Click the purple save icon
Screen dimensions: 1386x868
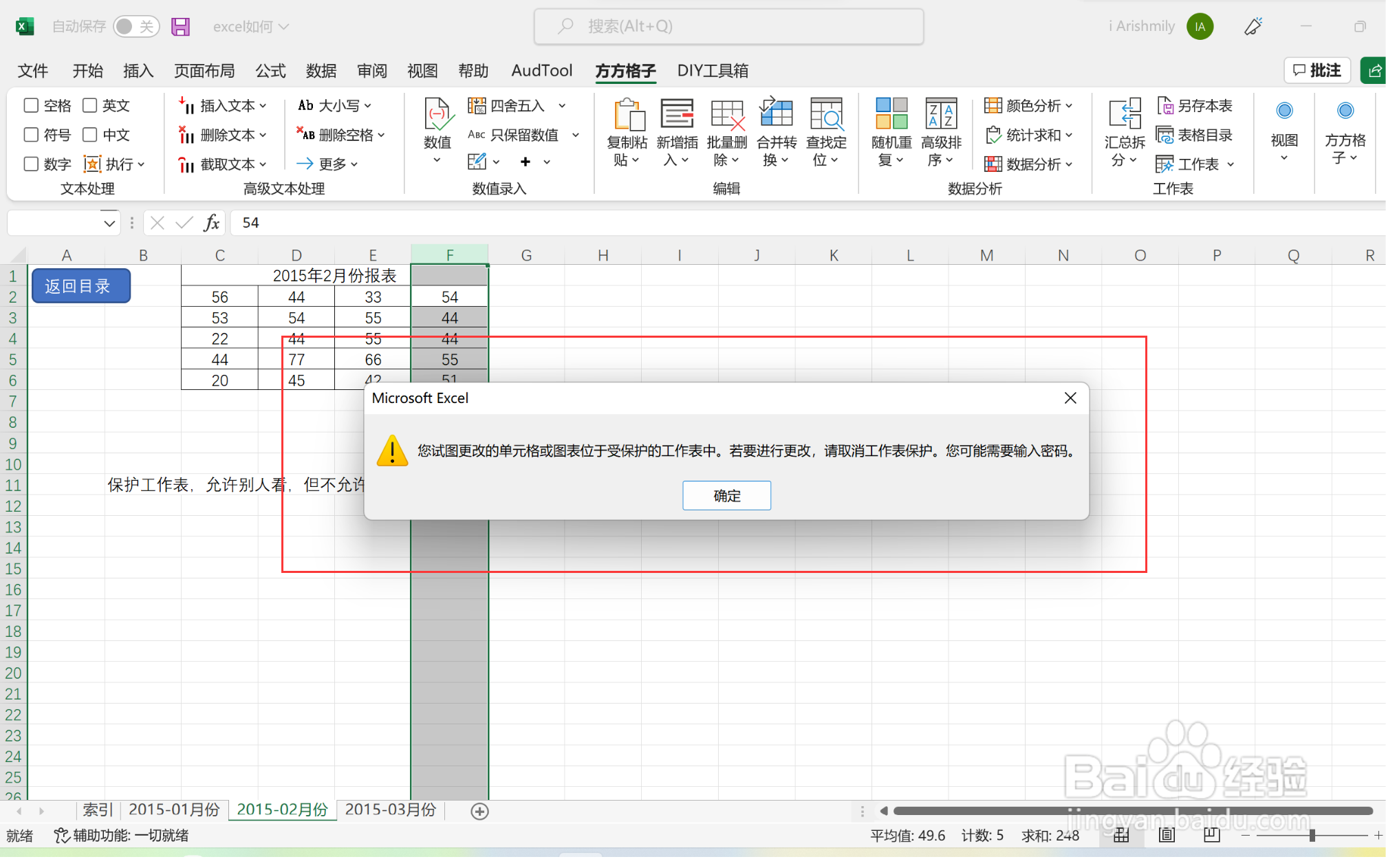180,27
